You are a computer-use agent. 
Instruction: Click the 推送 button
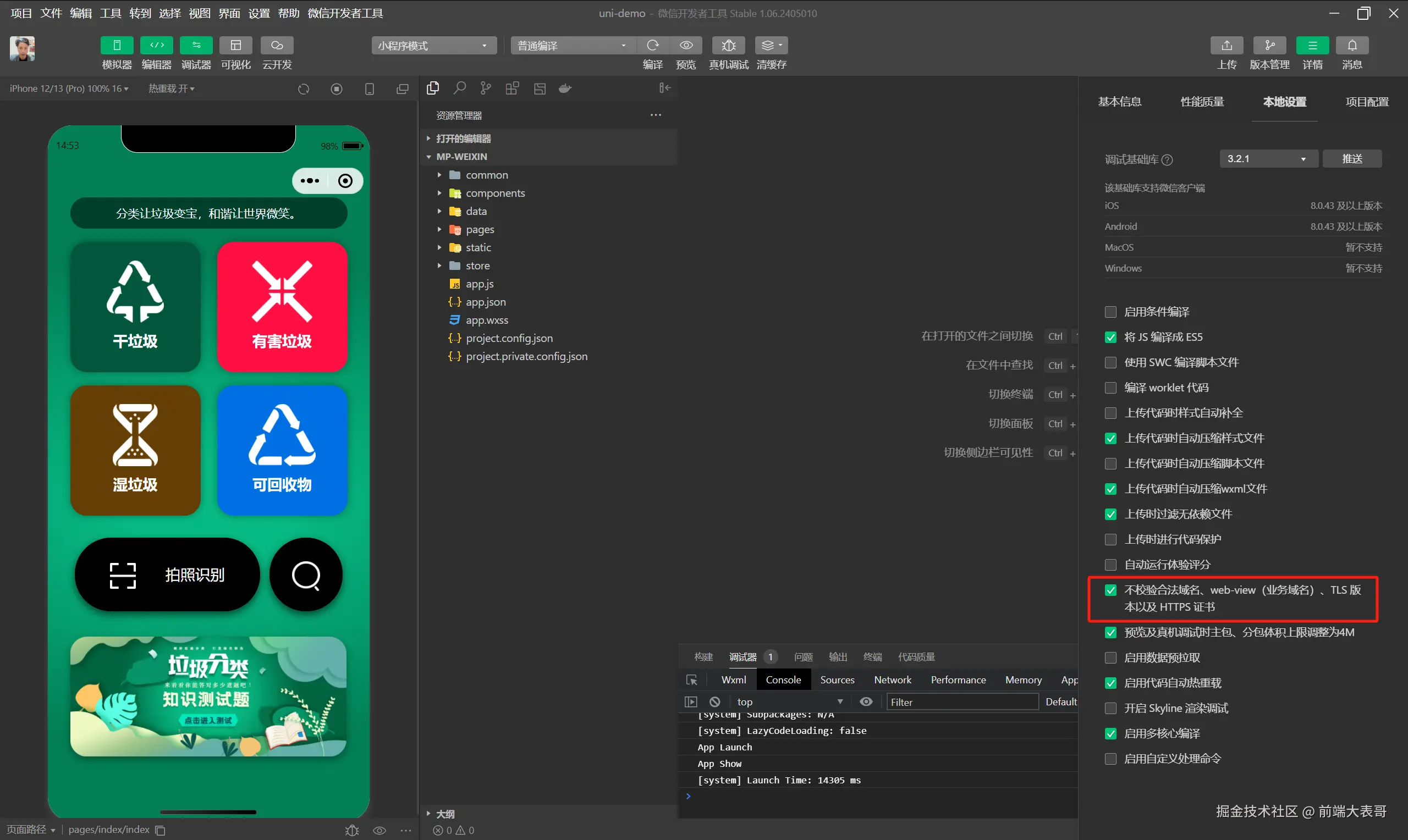1352,159
